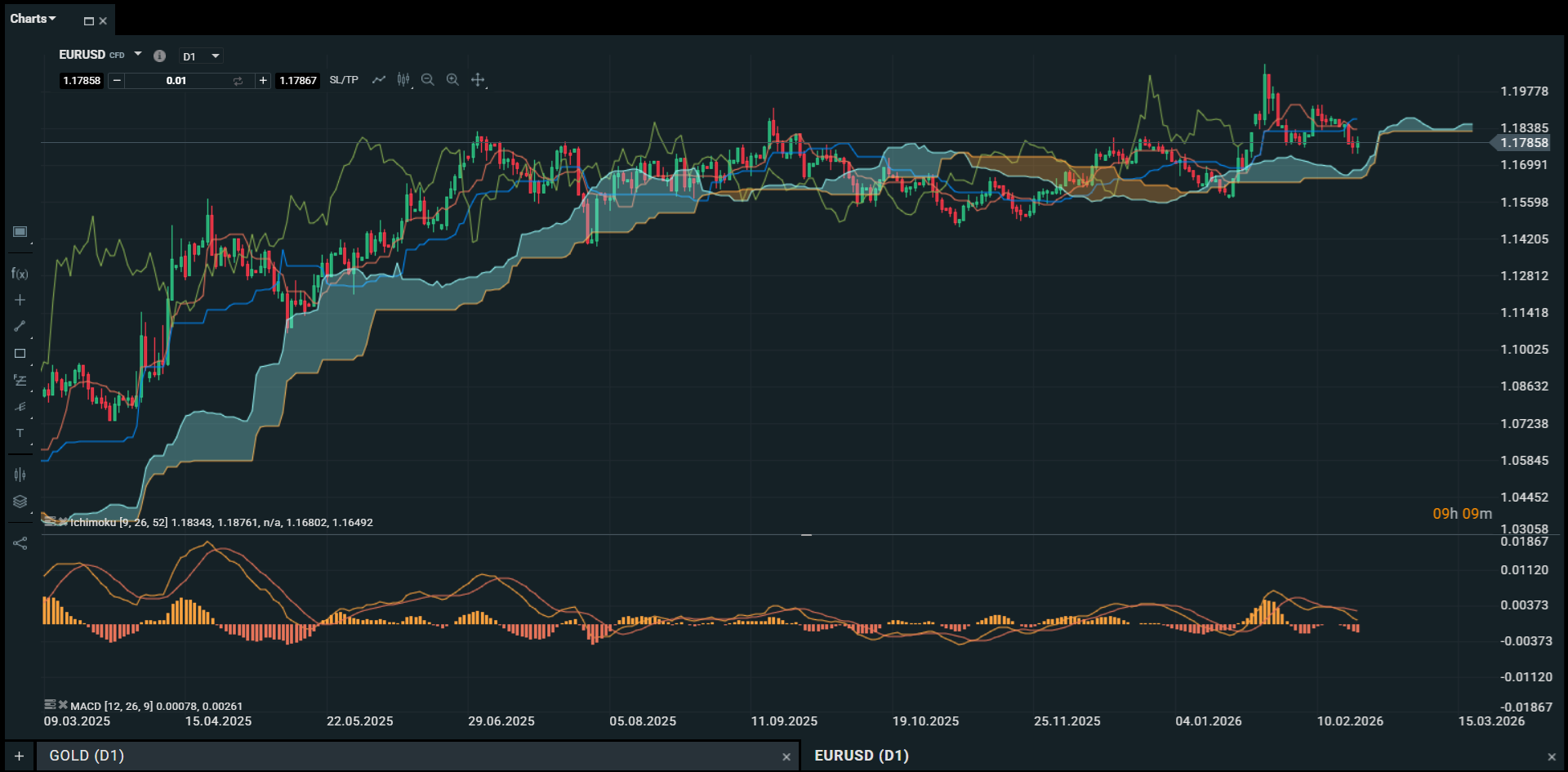The image size is (1568, 772).
Task: Close the EURUSD (D1) tab
Action: [1552, 756]
